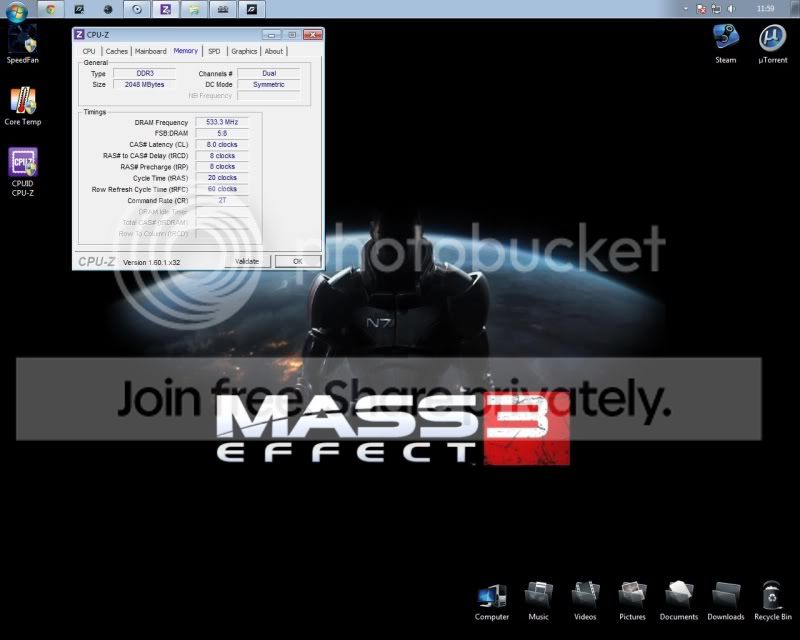
Task: Open the Core Temp desktop shortcut
Action: [x=22, y=106]
